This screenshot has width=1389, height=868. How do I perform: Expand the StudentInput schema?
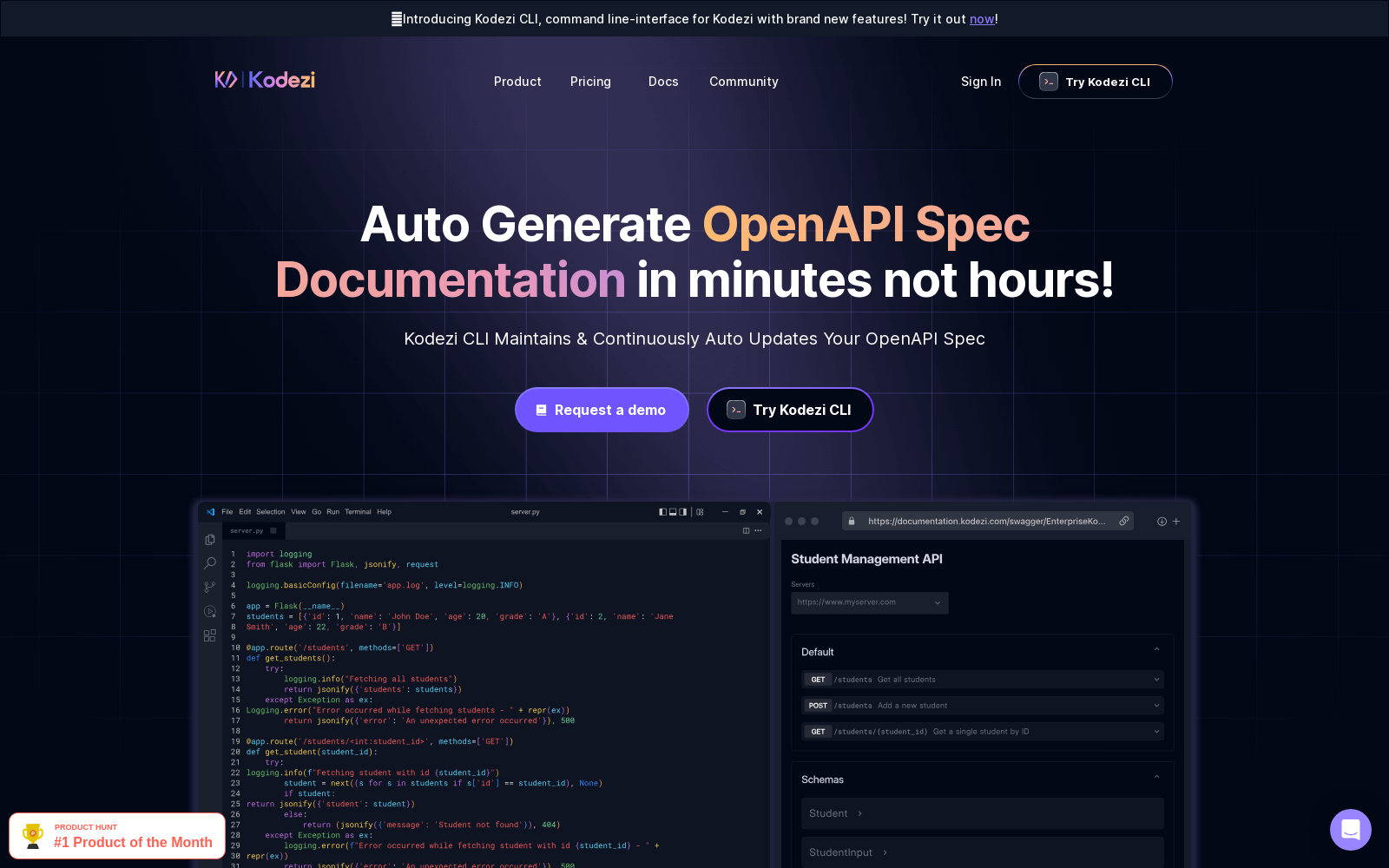983,852
